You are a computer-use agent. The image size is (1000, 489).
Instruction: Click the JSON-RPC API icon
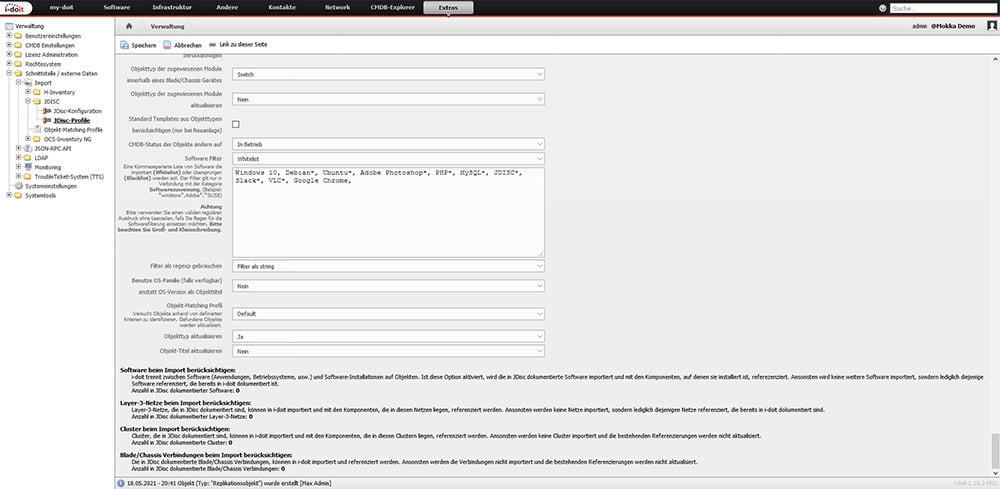pyautogui.click(x=28, y=149)
